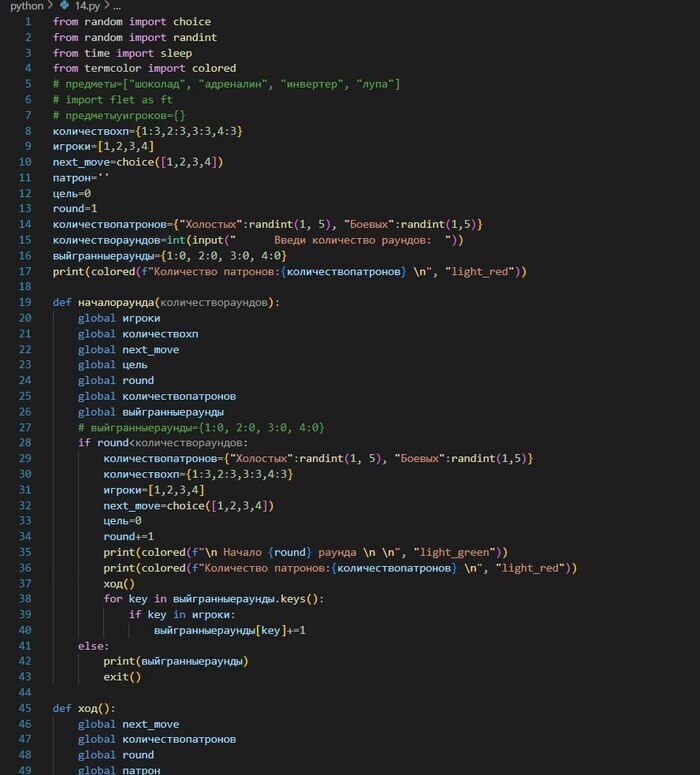Click 'global round' on line 24
700x775 pixels.
[x=116, y=381]
